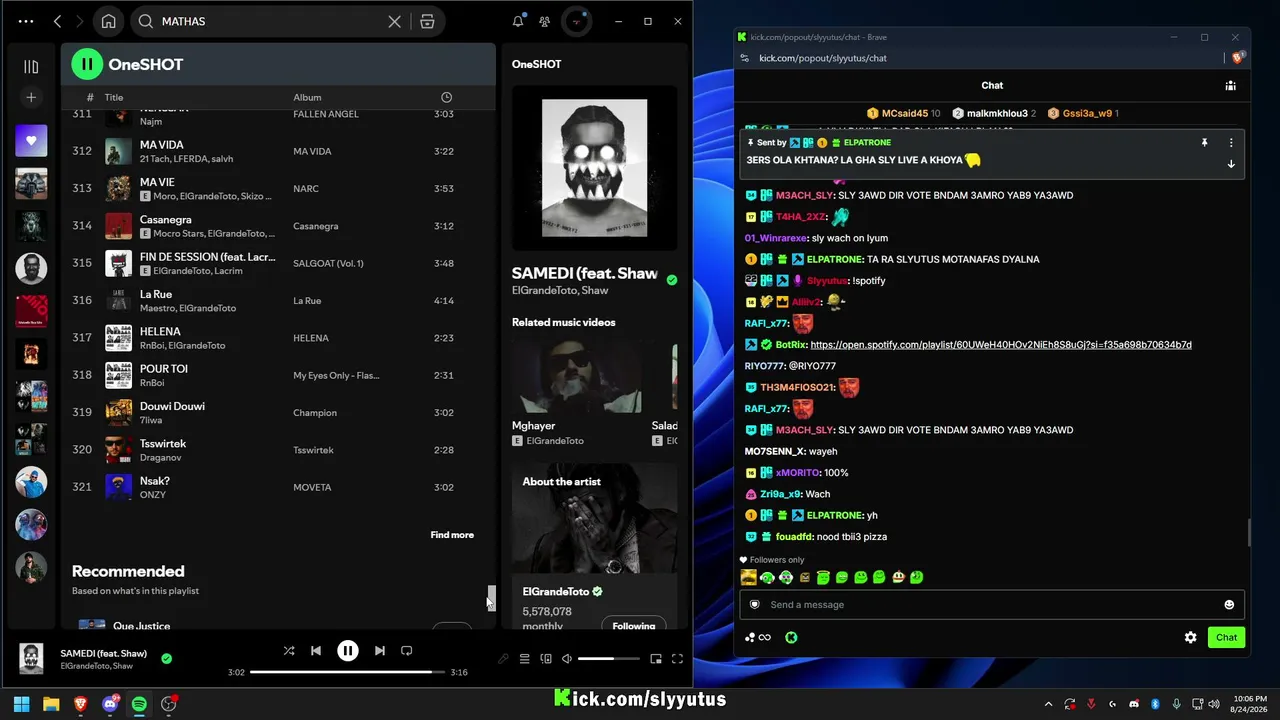
Task: Mute Spotify using speaker icon
Action: (x=567, y=659)
